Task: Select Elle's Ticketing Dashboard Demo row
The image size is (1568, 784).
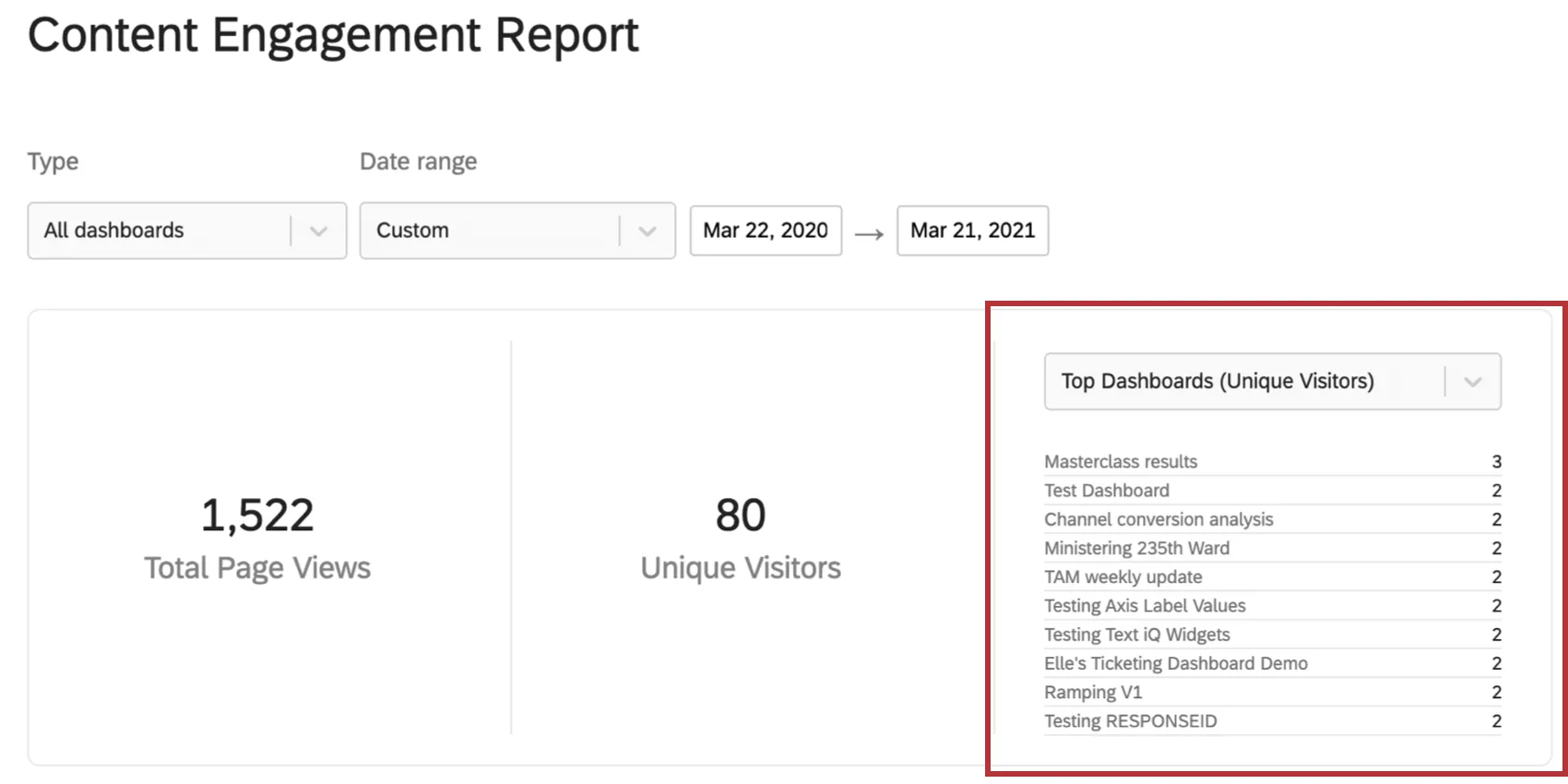Action: (1273, 663)
